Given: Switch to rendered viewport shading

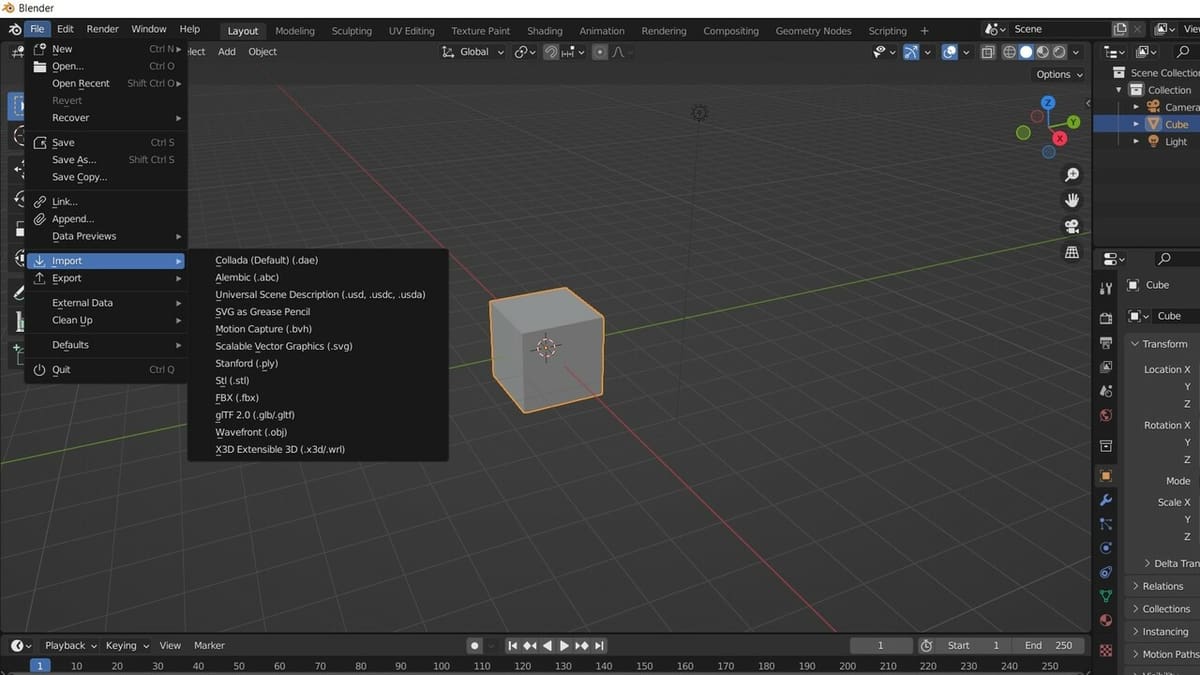Looking at the screenshot, I should point(1060,52).
